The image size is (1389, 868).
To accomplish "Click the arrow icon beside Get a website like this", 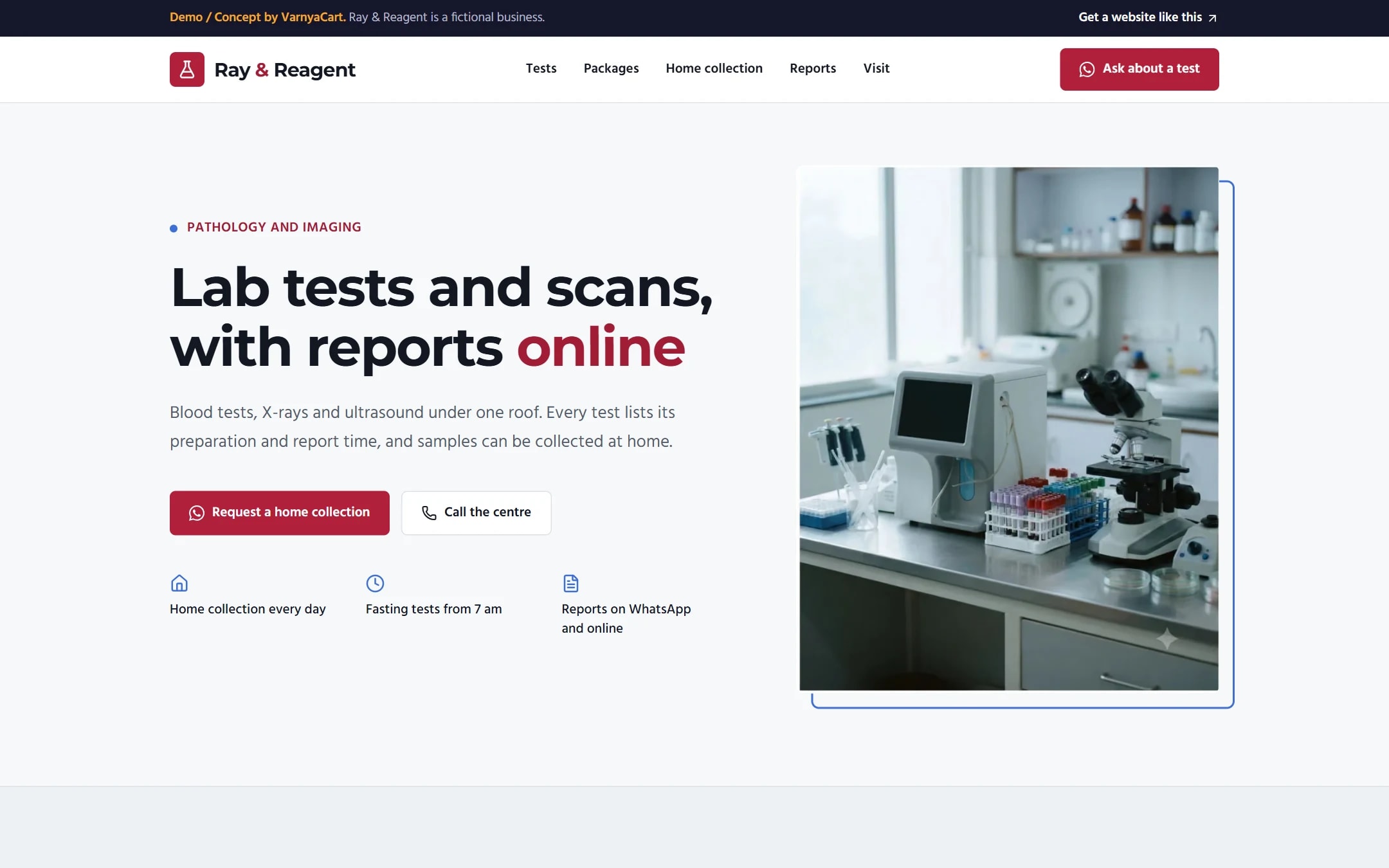I will tap(1212, 18).
